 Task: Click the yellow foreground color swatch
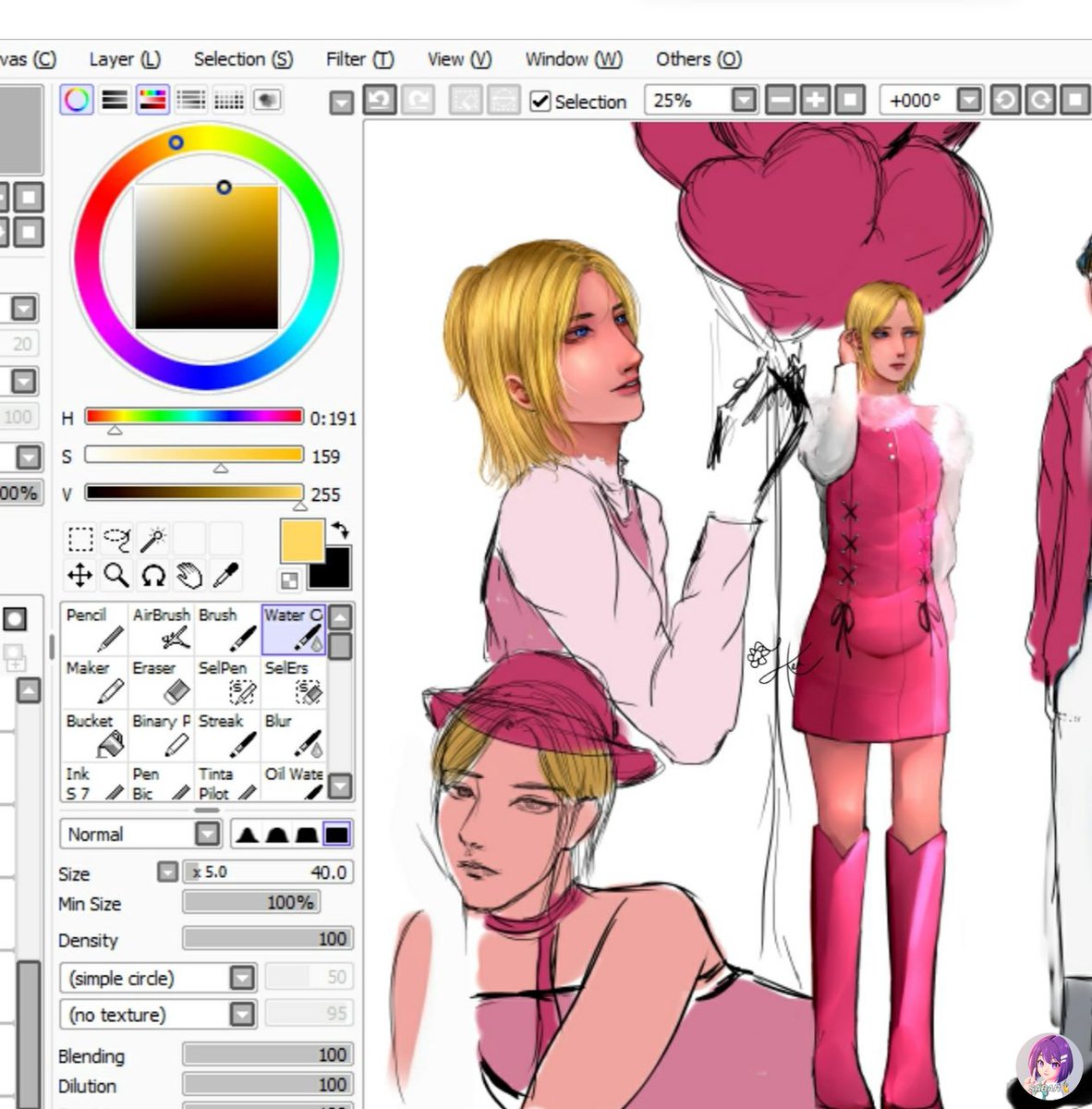point(302,541)
